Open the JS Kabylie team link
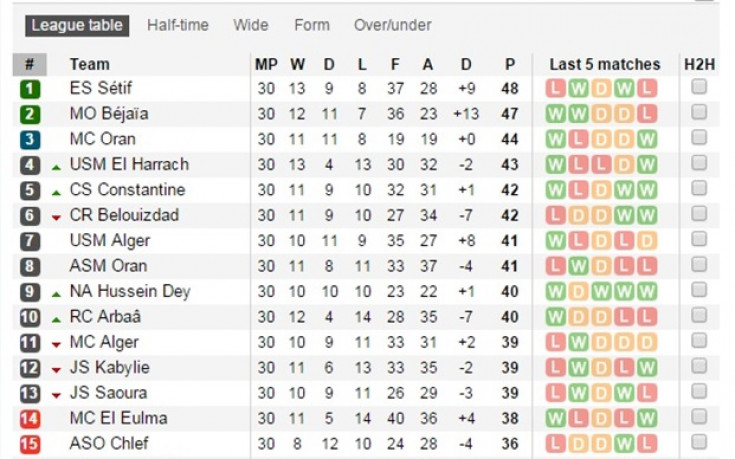735x459 pixels. point(110,368)
